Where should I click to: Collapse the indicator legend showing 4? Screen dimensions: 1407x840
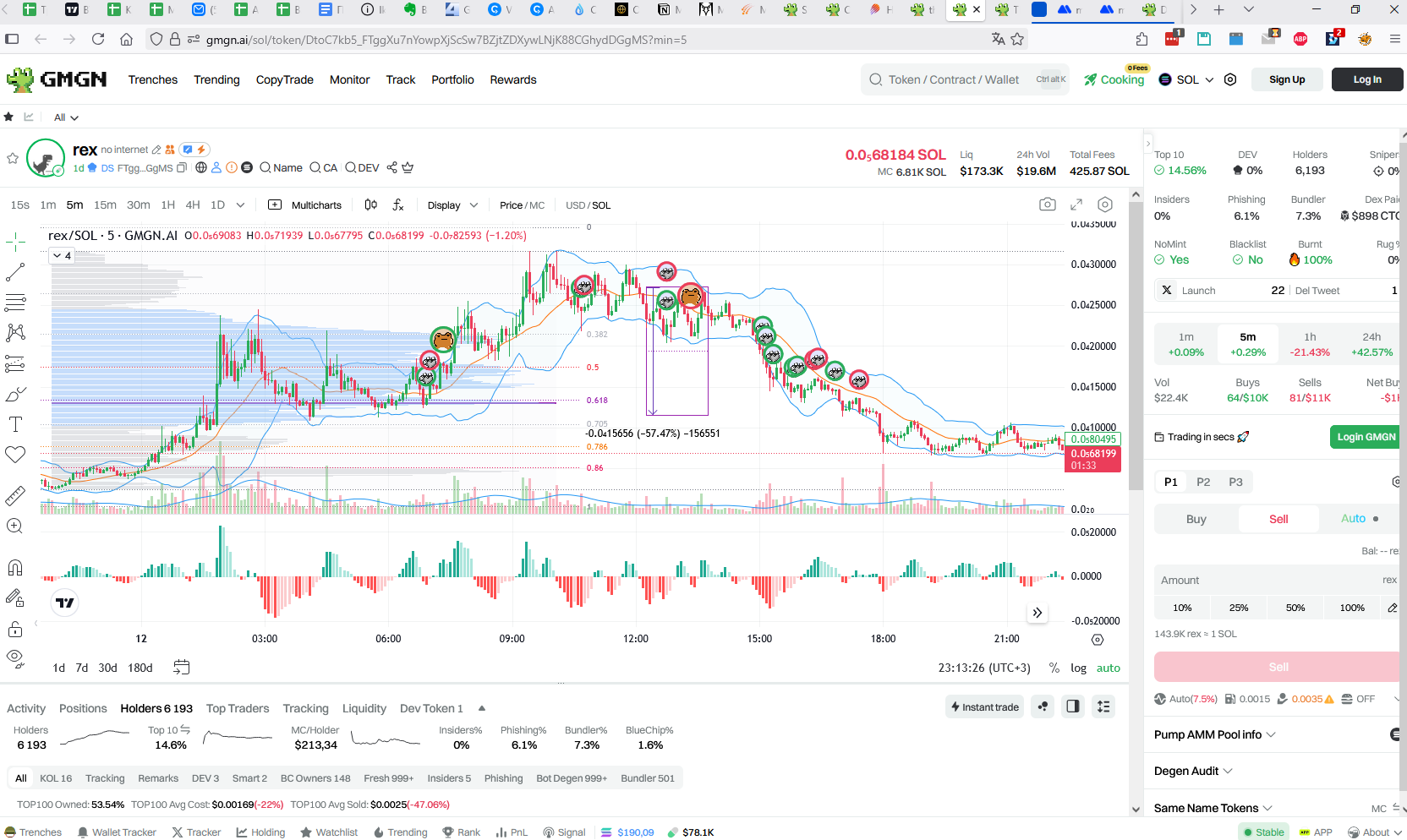pyautogui.click(x=62, y=255)
